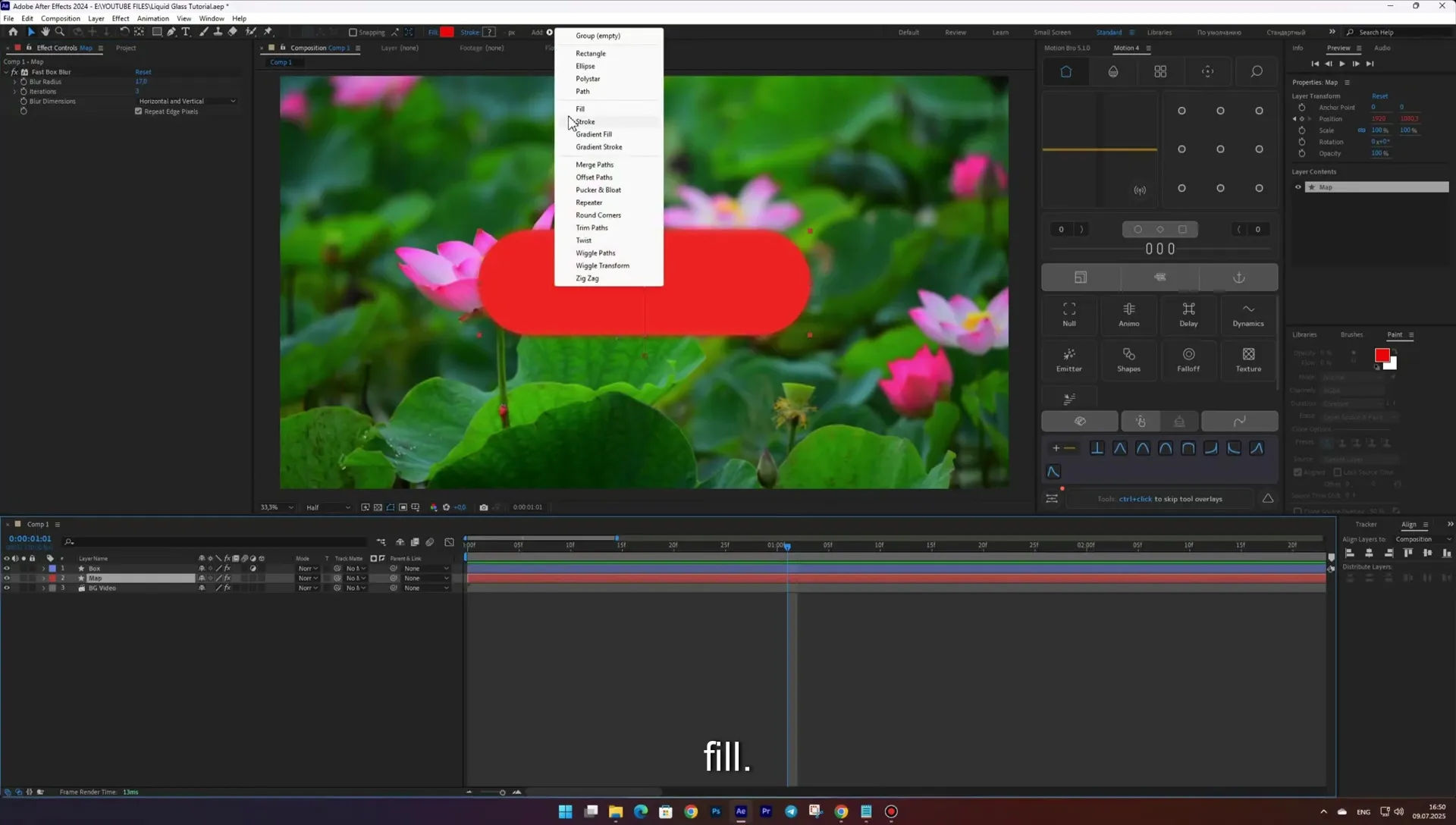Open magnification 33,3% dropdown

(277, 507)
